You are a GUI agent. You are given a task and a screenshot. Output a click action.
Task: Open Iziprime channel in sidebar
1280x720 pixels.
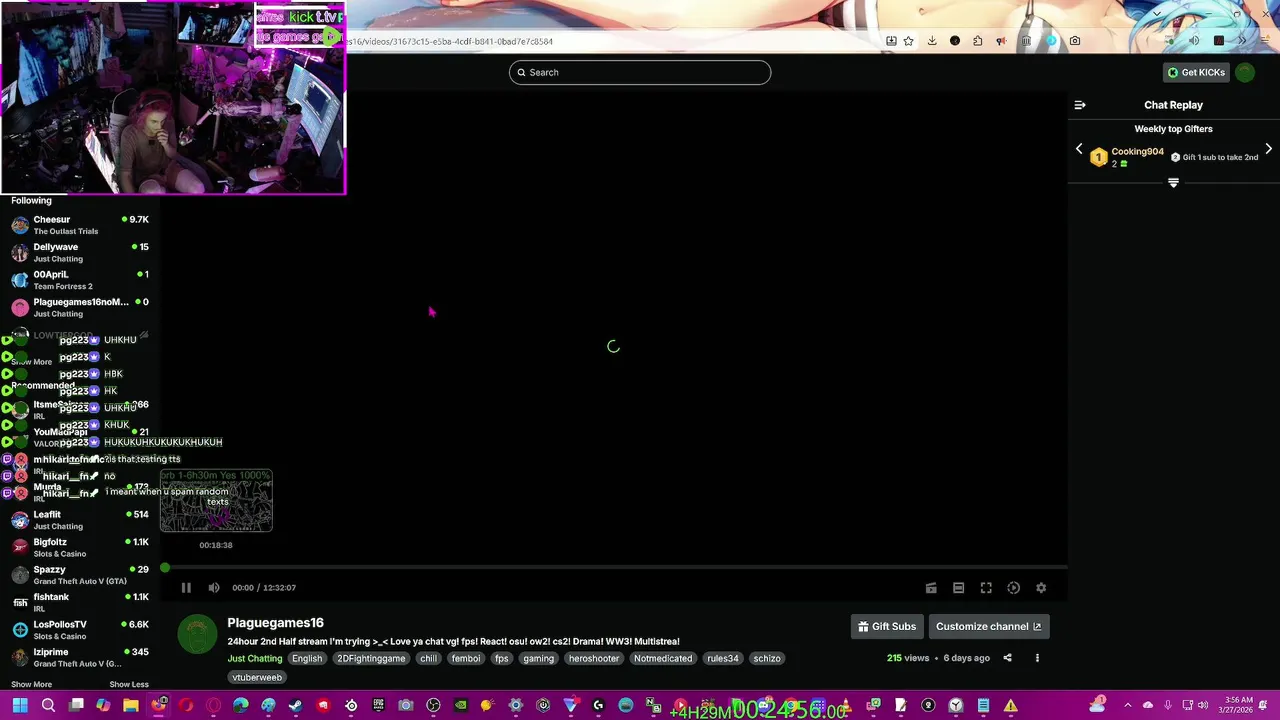(80, 657)
